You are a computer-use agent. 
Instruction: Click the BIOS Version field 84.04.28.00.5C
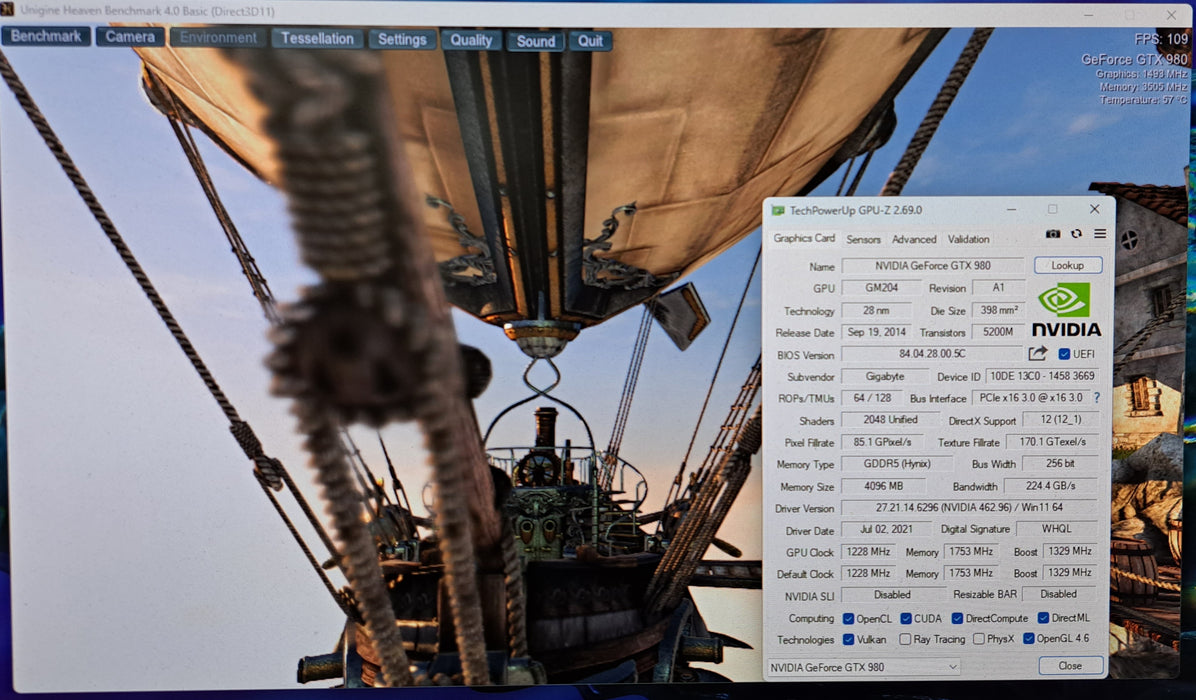click(932, 354)
